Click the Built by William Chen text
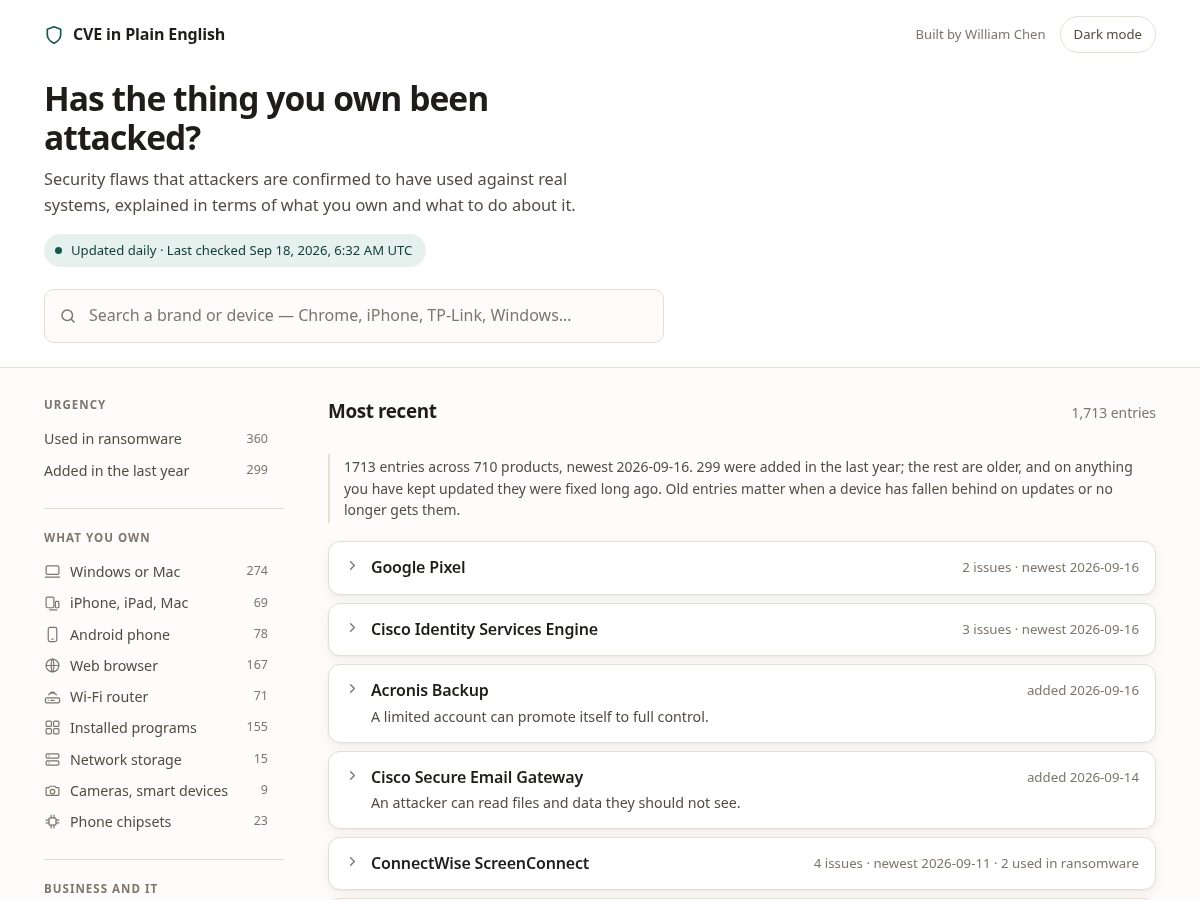The width and height of the screenshot is (1200, 900). coord(980,35)
